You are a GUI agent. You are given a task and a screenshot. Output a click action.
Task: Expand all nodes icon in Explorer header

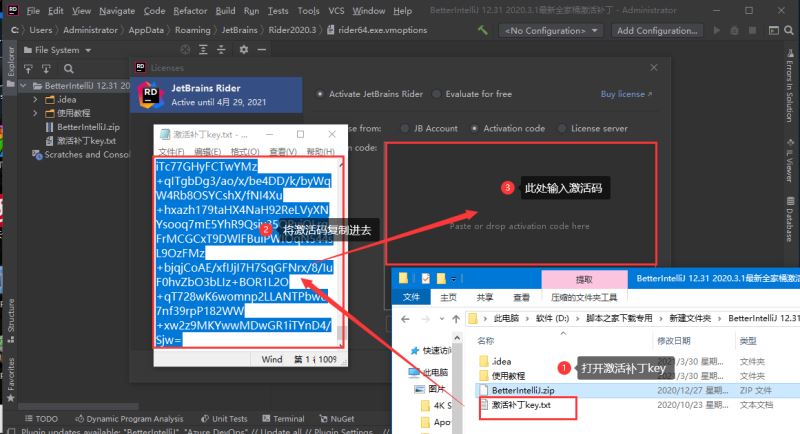[203, 49]
